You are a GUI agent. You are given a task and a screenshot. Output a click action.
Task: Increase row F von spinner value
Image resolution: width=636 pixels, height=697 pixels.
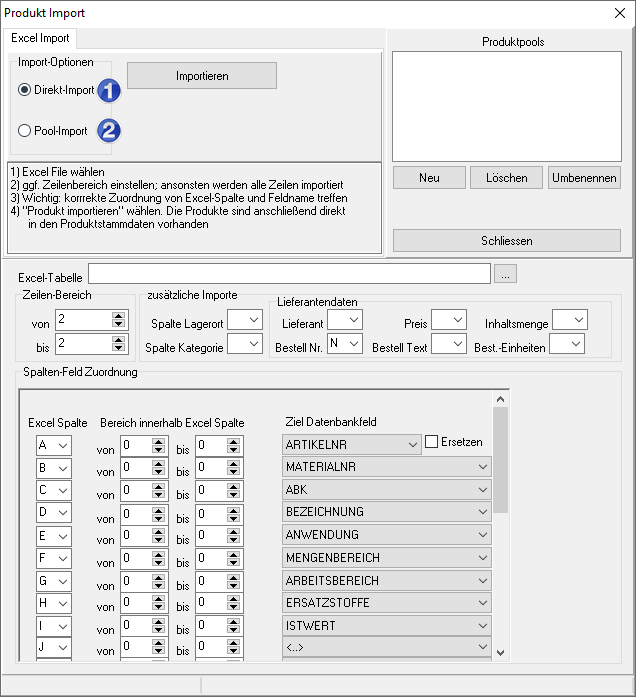click(x=158, y=555)
